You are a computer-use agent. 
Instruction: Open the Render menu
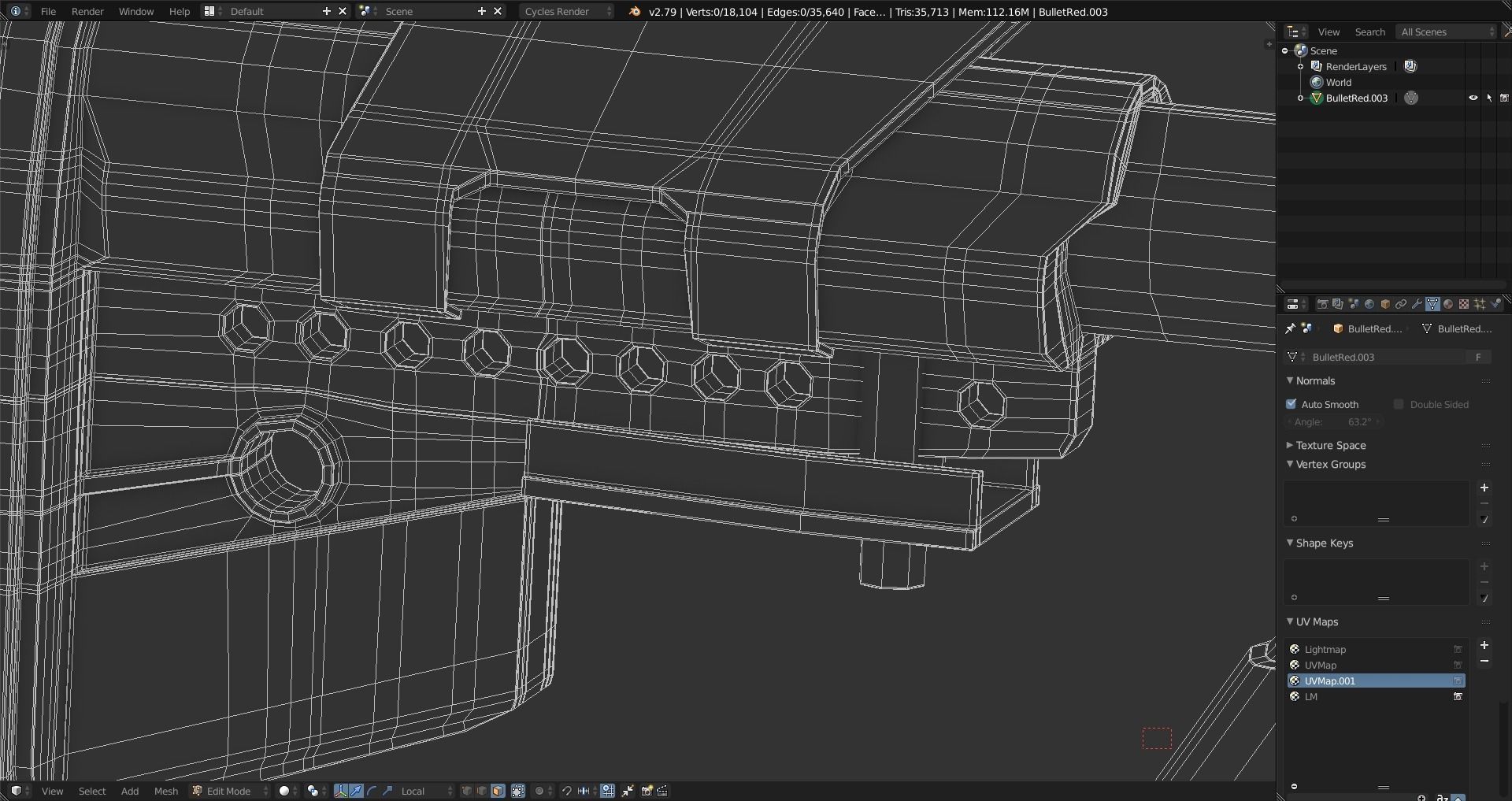tap(87, 11)
